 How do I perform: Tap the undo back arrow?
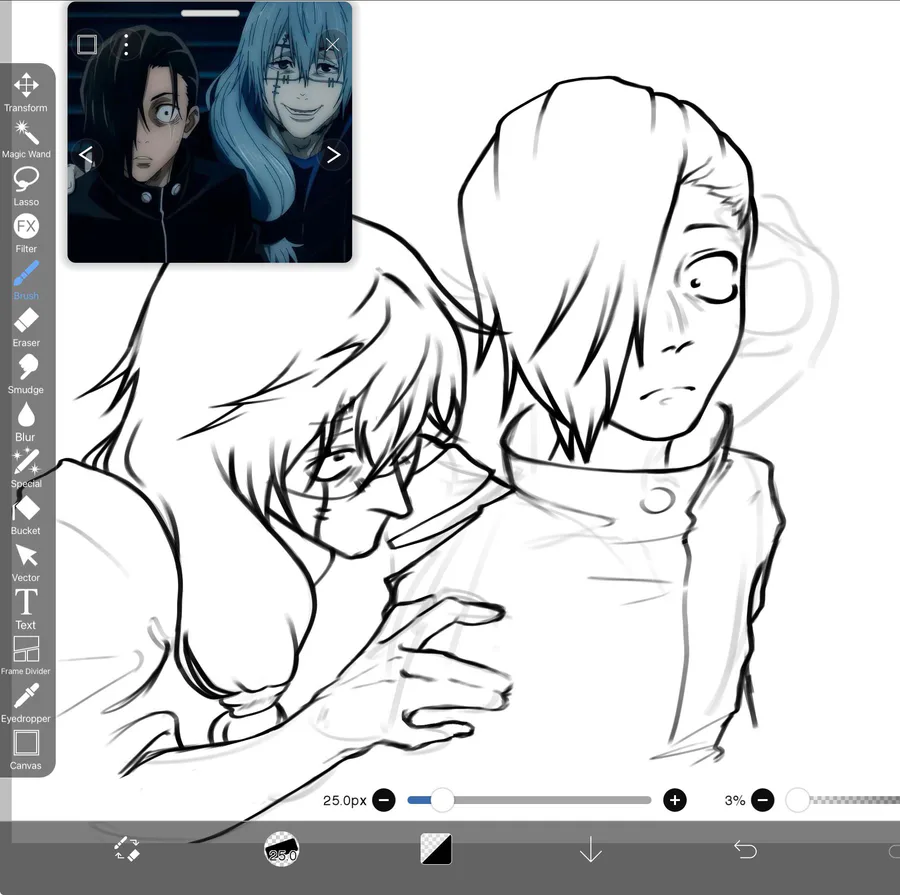745,849
